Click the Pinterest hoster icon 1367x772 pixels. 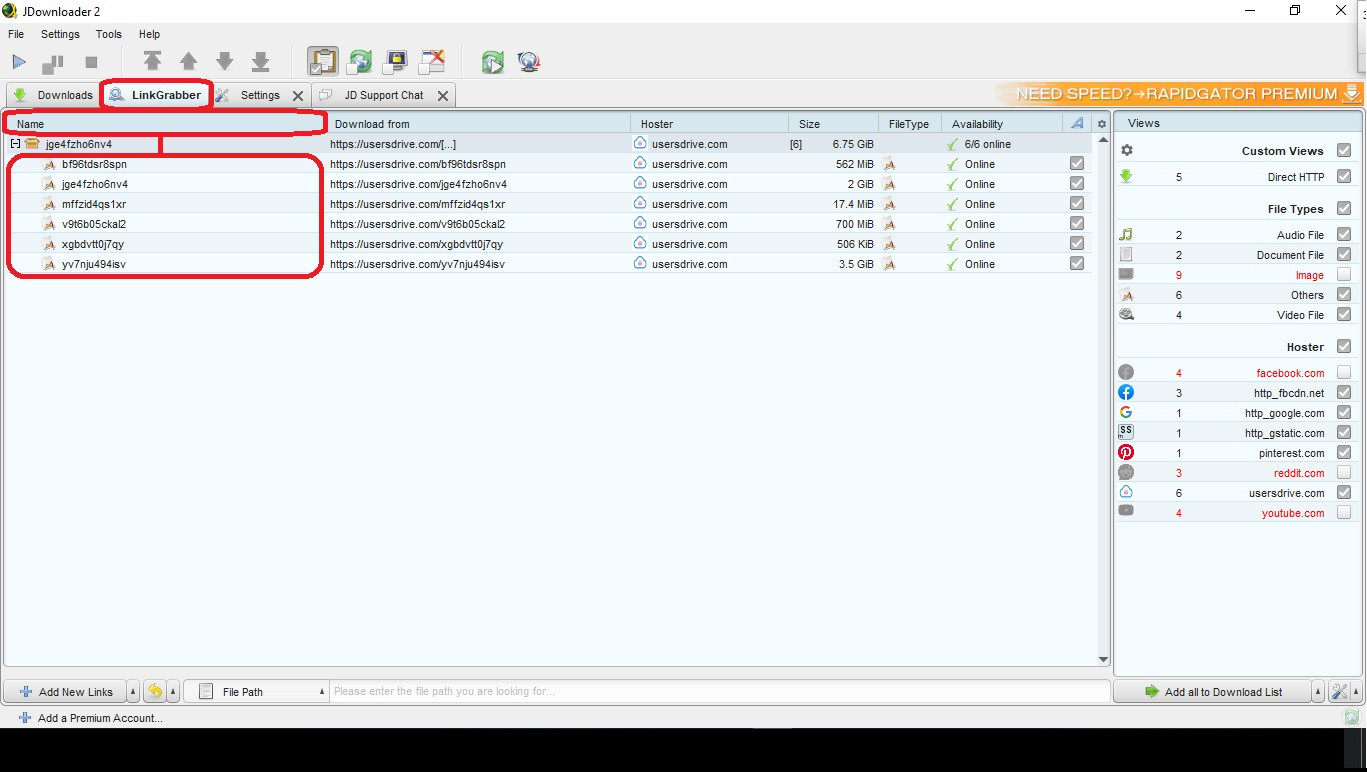click(1126, 453)
